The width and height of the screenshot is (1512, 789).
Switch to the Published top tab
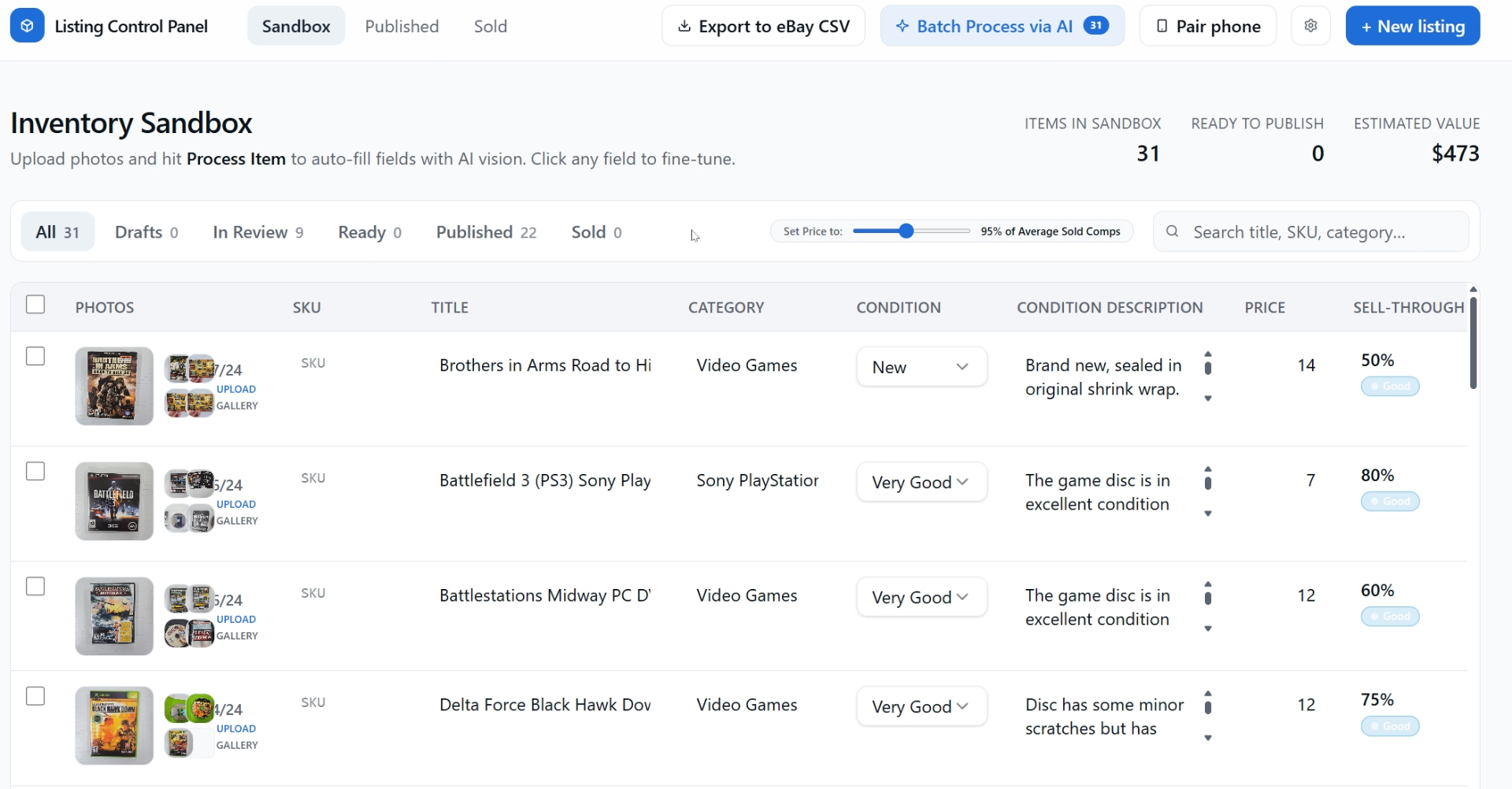click(x=402, y=26)
